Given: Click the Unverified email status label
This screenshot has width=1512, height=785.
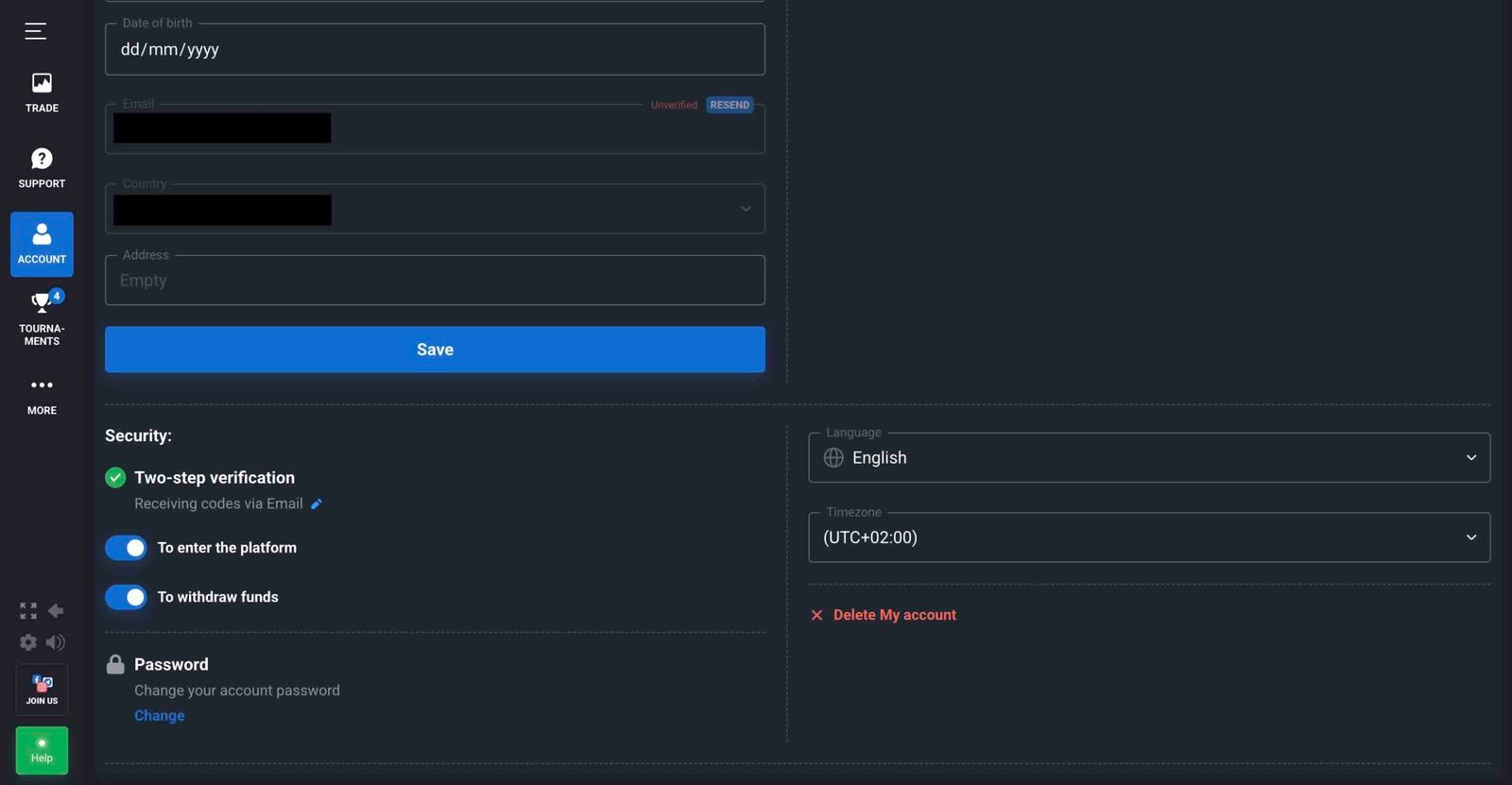Looking at the screenshot, I should click(674, 105).
